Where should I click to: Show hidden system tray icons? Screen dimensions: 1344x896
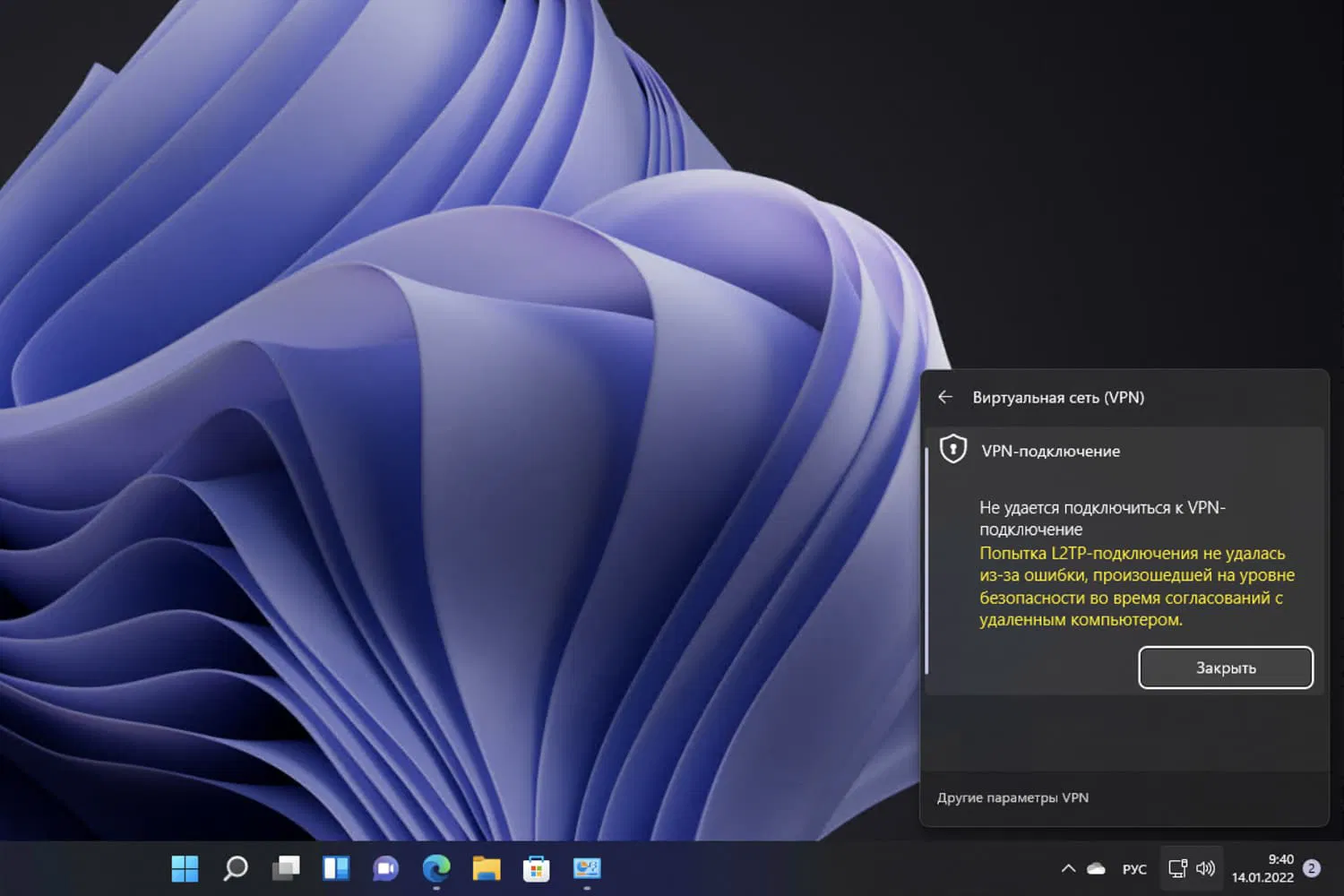(1068, 868)
